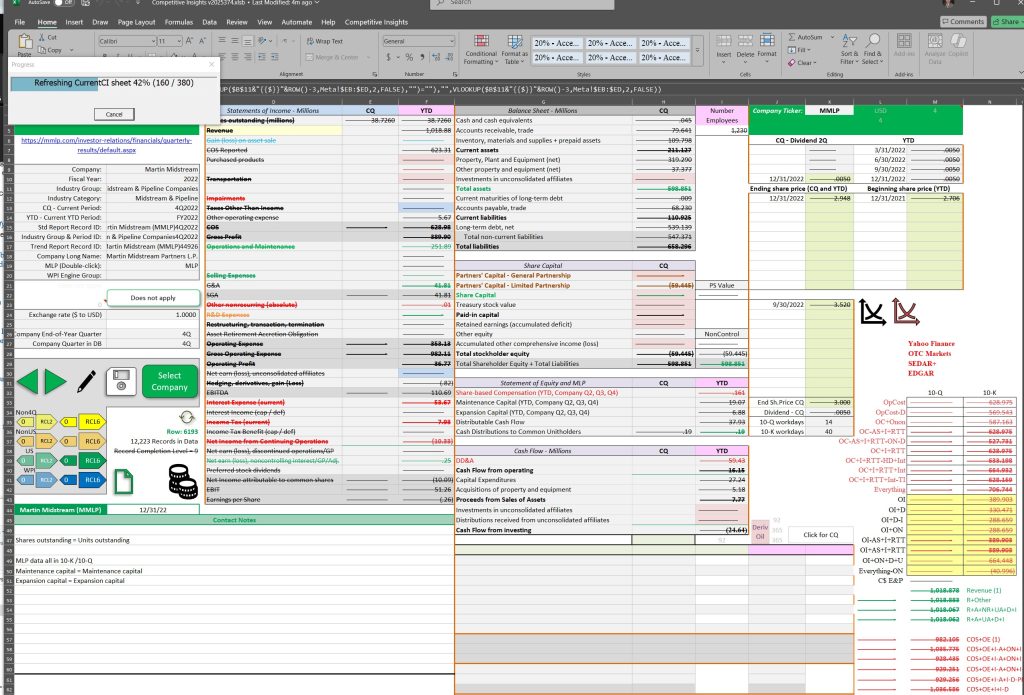Screen dimensions: 1024x695
Task: Click the blue RCL6 WPI tag
Action: (92, 480)
